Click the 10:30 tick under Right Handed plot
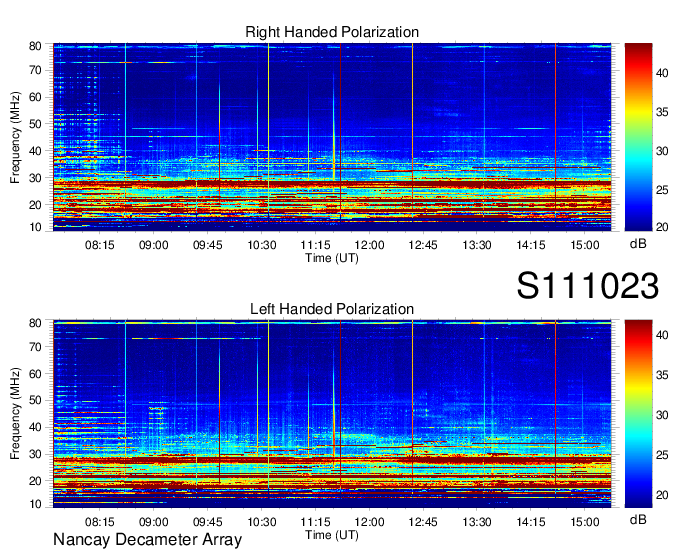 pos(262,245)
